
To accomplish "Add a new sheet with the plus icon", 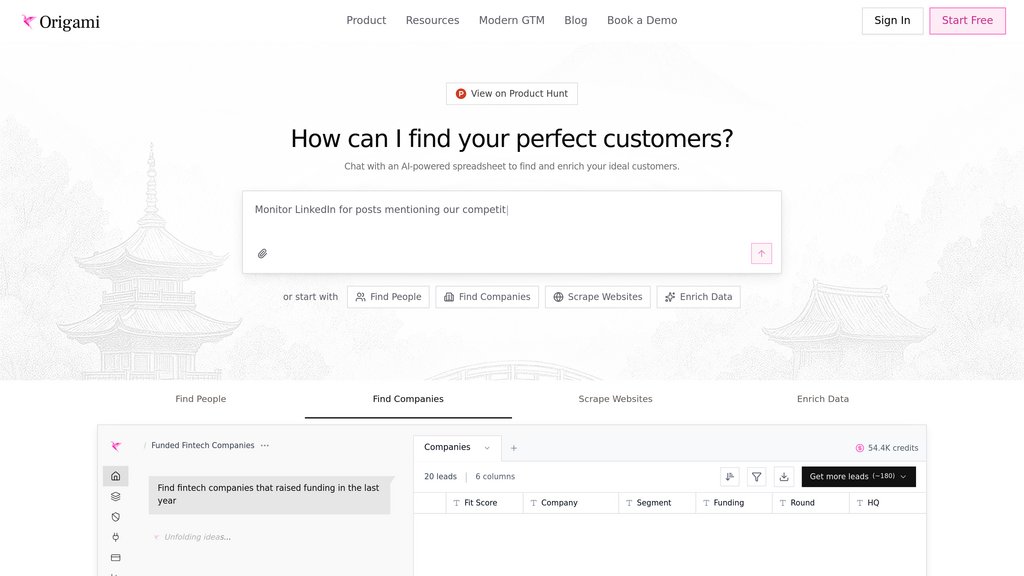I will 514,448.
